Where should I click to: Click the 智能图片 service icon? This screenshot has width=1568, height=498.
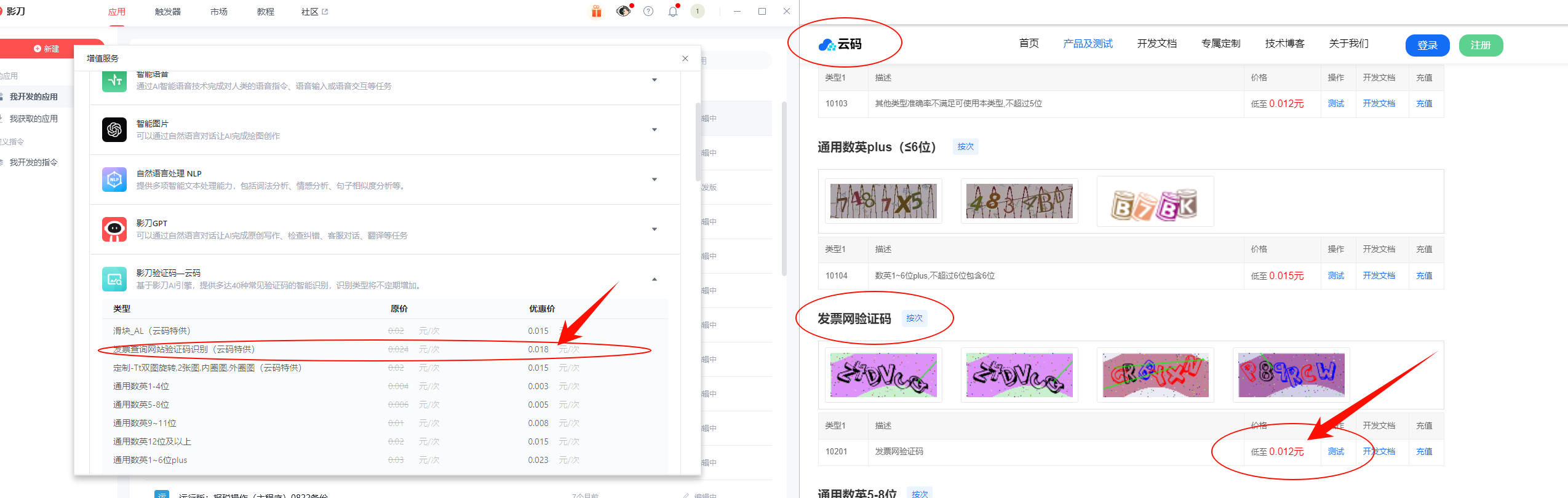(x=114, y=130)
